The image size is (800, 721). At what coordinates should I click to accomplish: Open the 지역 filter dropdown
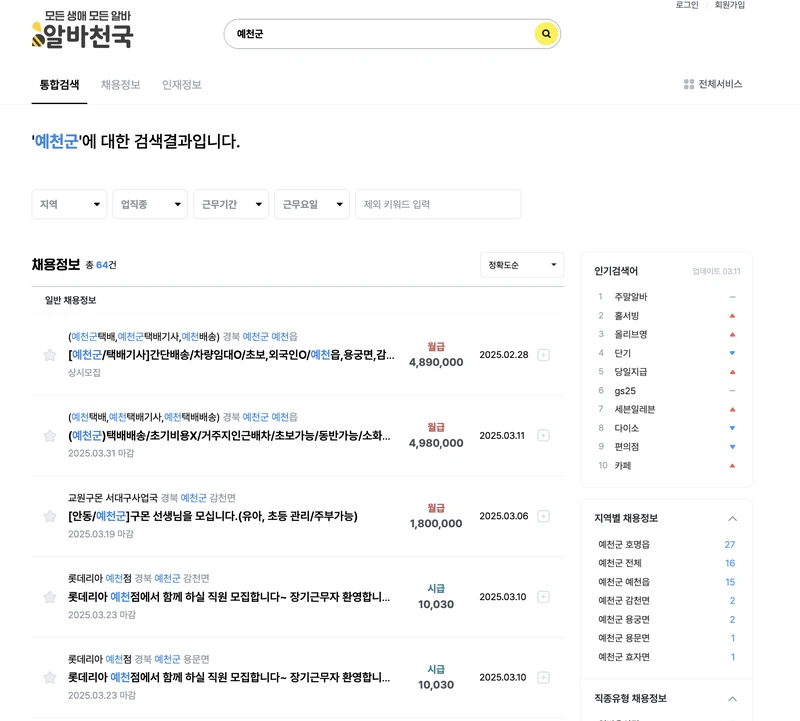point(68,204)
